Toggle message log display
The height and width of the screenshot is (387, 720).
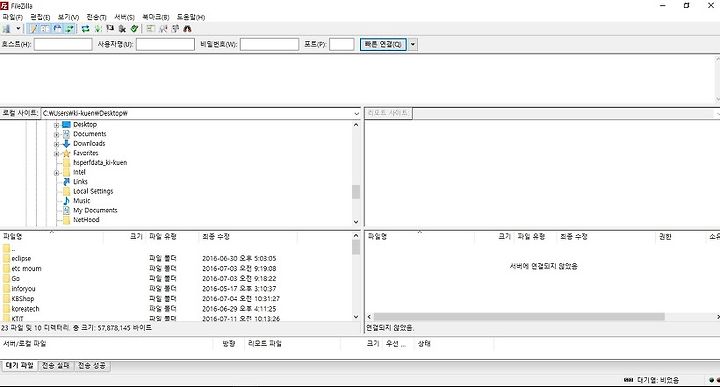(x=33, y=29)
